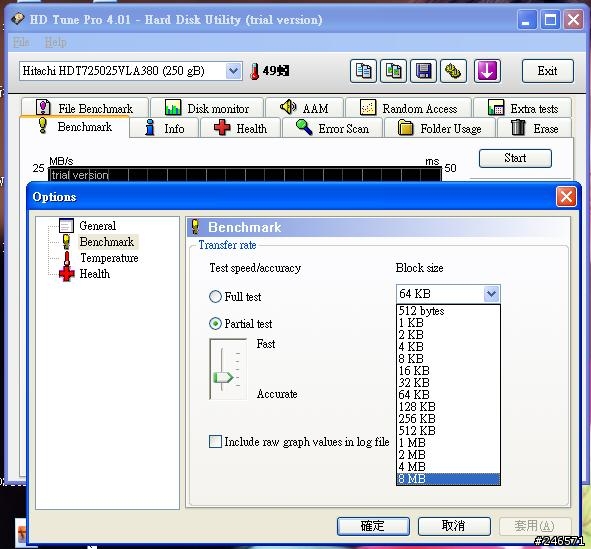Cancel options with the 取消 button
This screenshot has width=591, height=549.
(454, 526)
